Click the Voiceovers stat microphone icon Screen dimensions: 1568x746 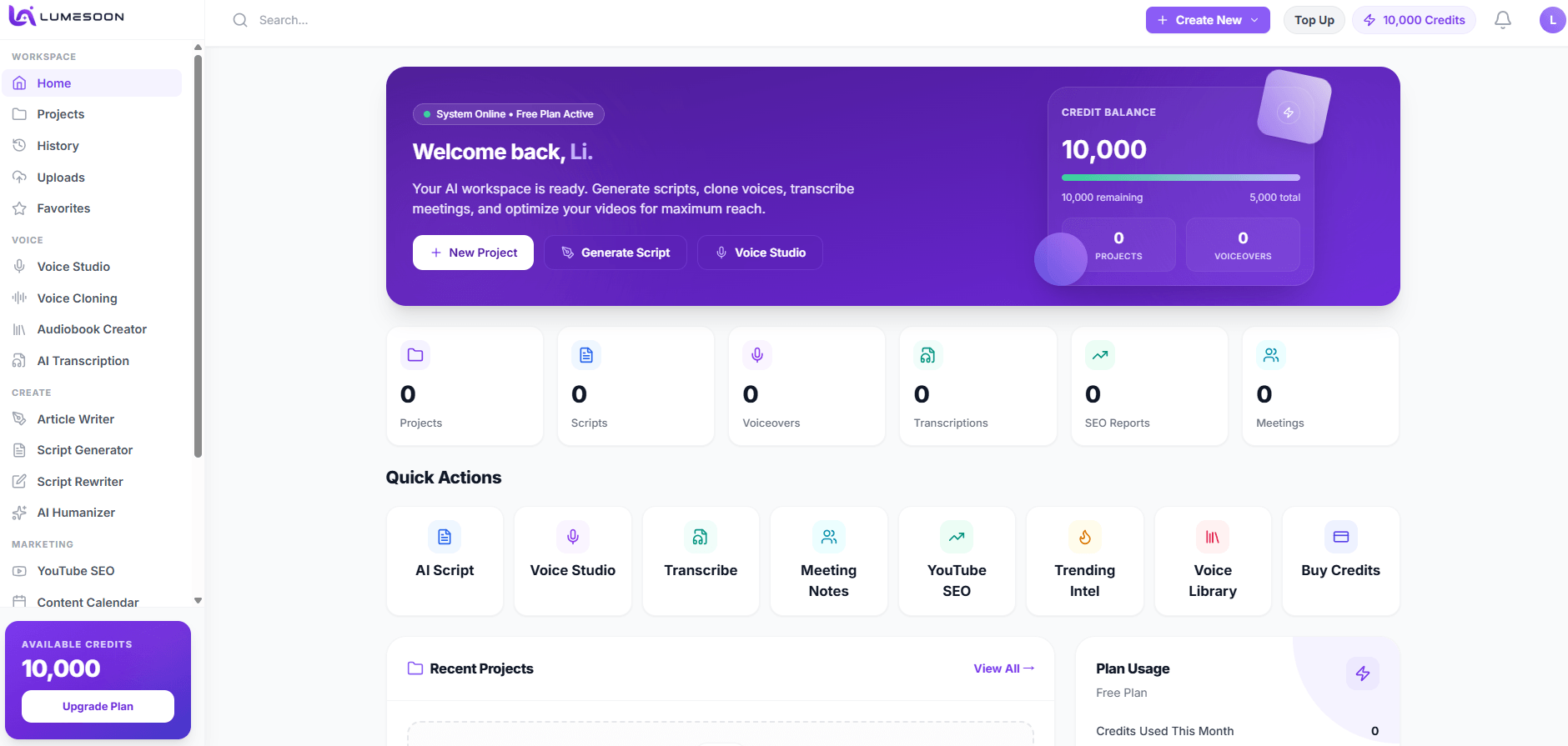pyautogui.click(x=757, y=355)
